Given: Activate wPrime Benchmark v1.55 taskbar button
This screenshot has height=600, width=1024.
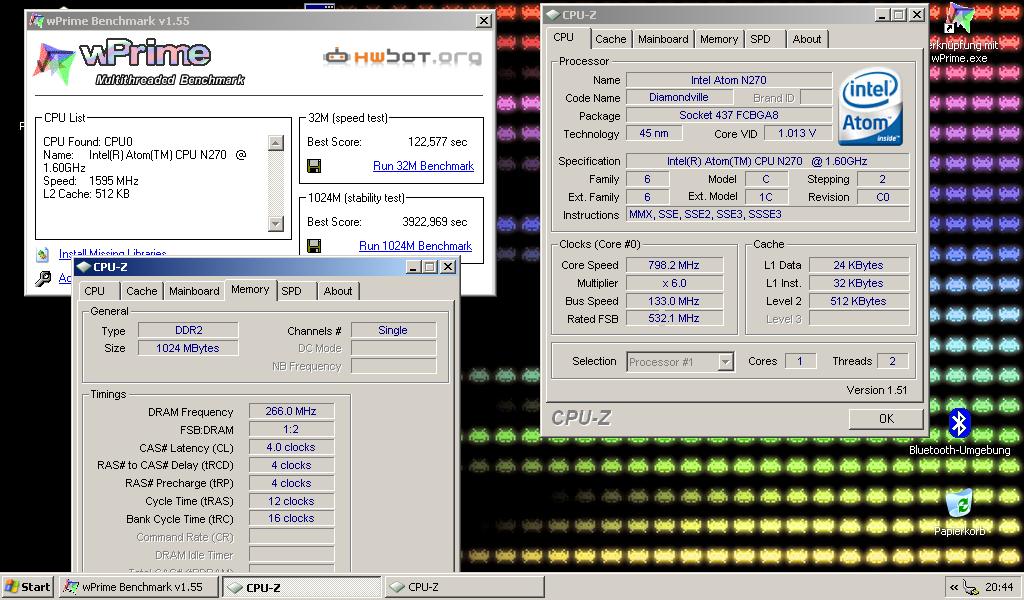Looking at the screenshot, I should [139, 587].
